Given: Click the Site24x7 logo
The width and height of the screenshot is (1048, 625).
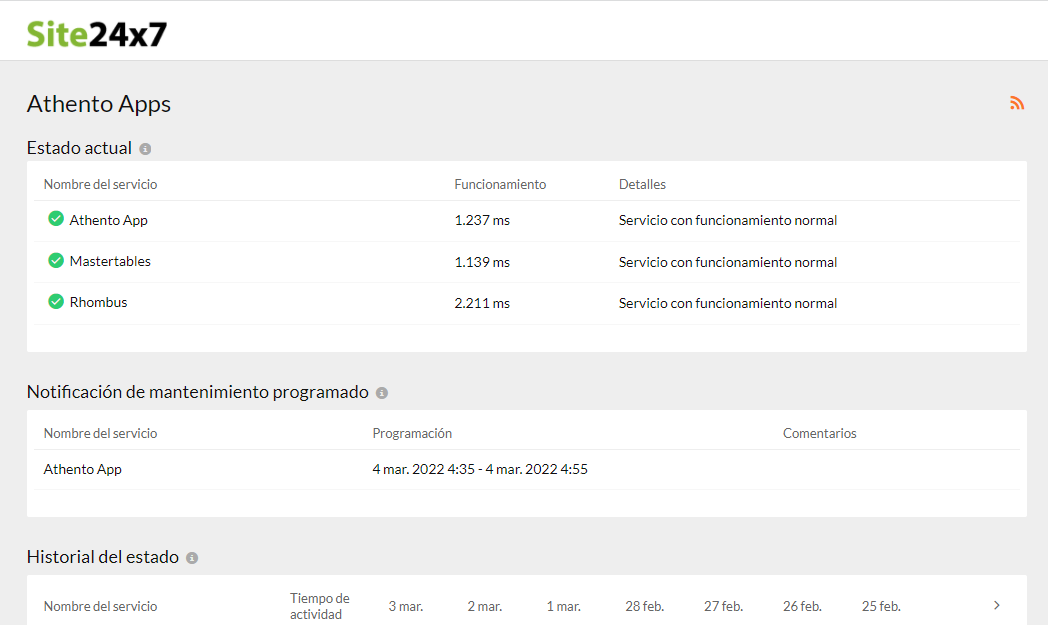Looking at the screenshot, I should coord(96,34).
